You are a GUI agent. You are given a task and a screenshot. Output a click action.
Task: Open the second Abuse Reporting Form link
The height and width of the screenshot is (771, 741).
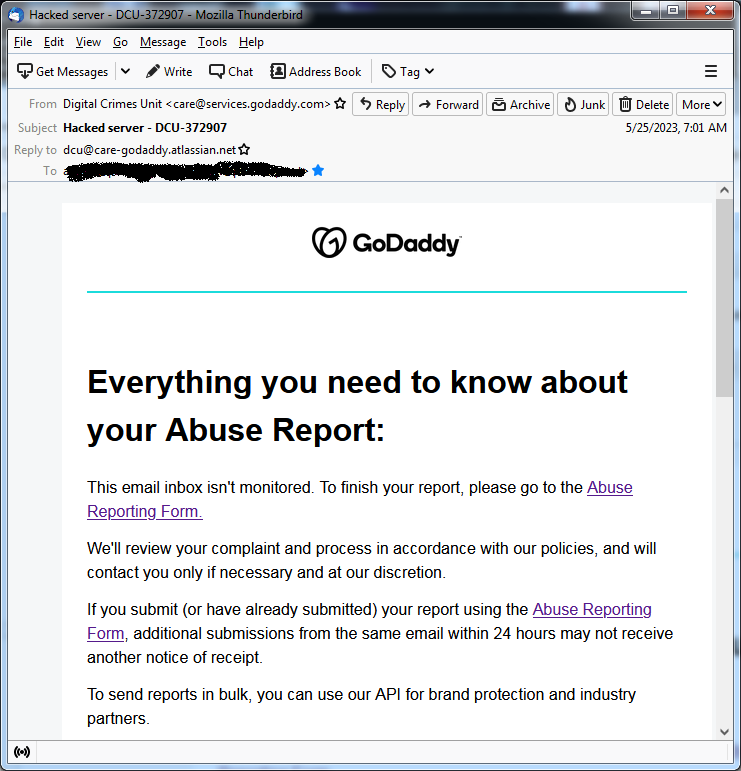pos(592,609)
